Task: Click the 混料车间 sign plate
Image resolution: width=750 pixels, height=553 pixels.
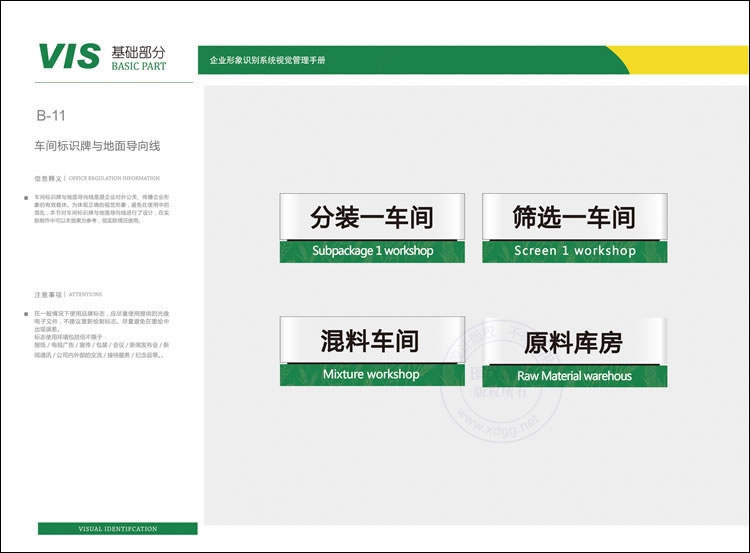Action: tap(370, 341)
